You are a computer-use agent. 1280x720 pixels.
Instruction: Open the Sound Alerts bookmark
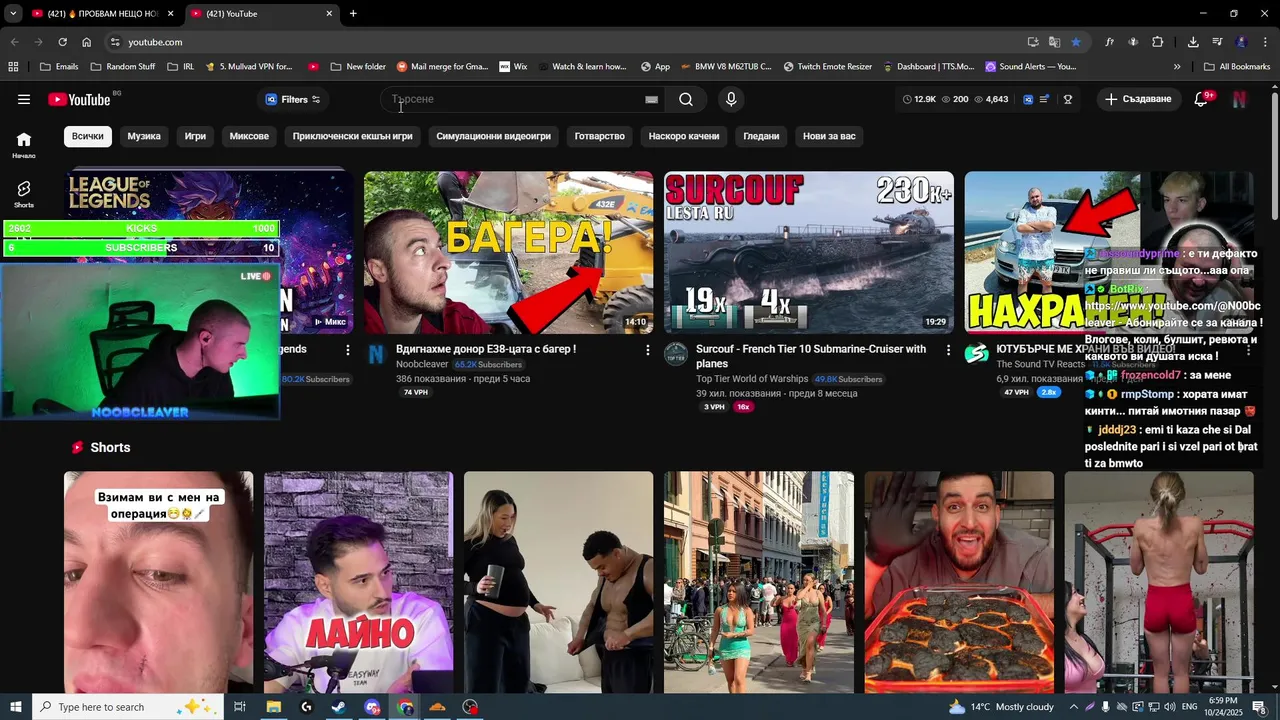(x=1031, y=67)
